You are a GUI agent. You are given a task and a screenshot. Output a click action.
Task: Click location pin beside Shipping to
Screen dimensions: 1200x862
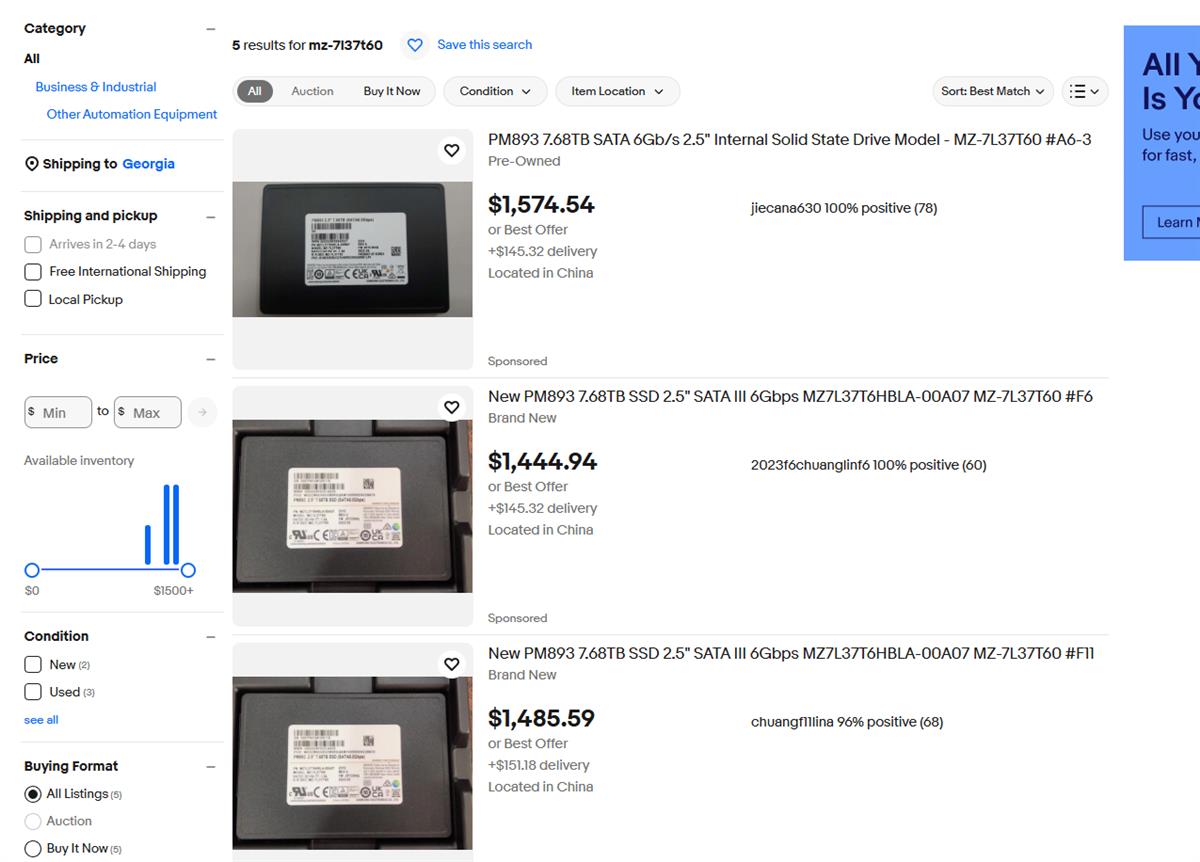(x=31, y=164)
